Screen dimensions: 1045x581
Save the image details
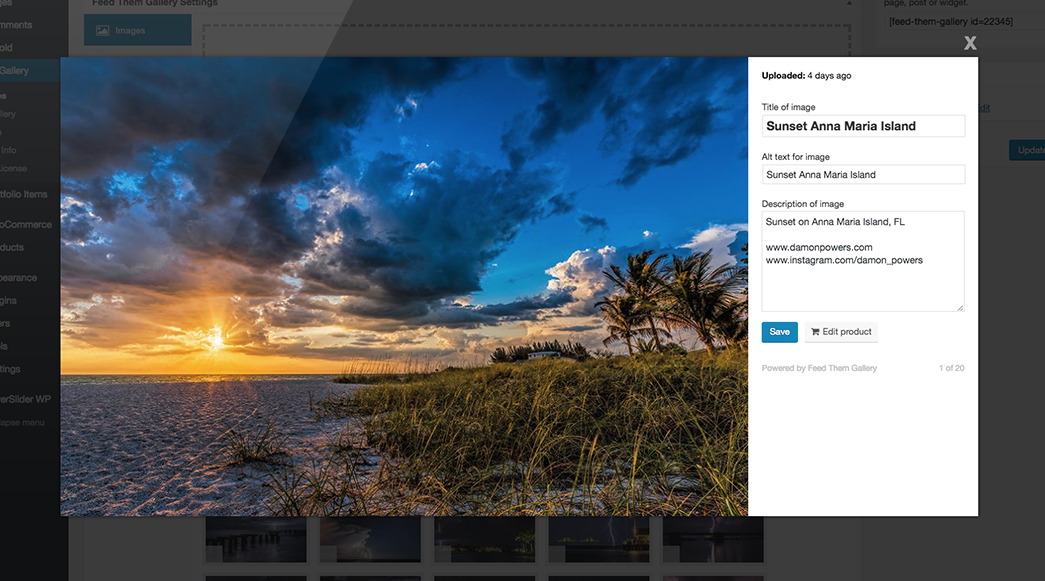tap(780, 332)
